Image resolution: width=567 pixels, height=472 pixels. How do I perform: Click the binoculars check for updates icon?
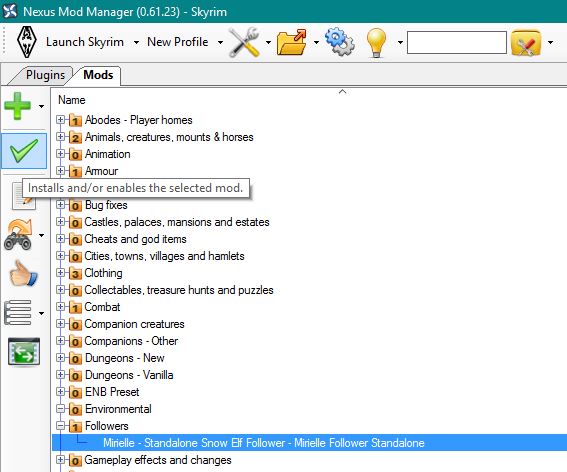pos(18,235)
